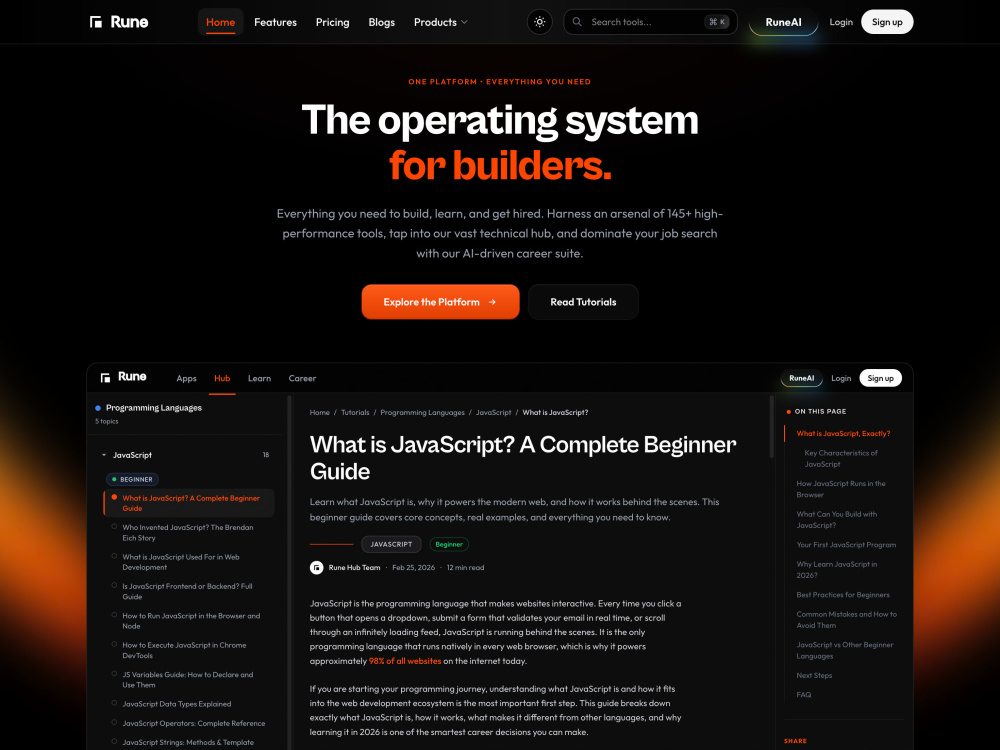Go to the Home nav tab
Image resolution: width=1000 pixels, height=750 pixels.
click(221, 22)
